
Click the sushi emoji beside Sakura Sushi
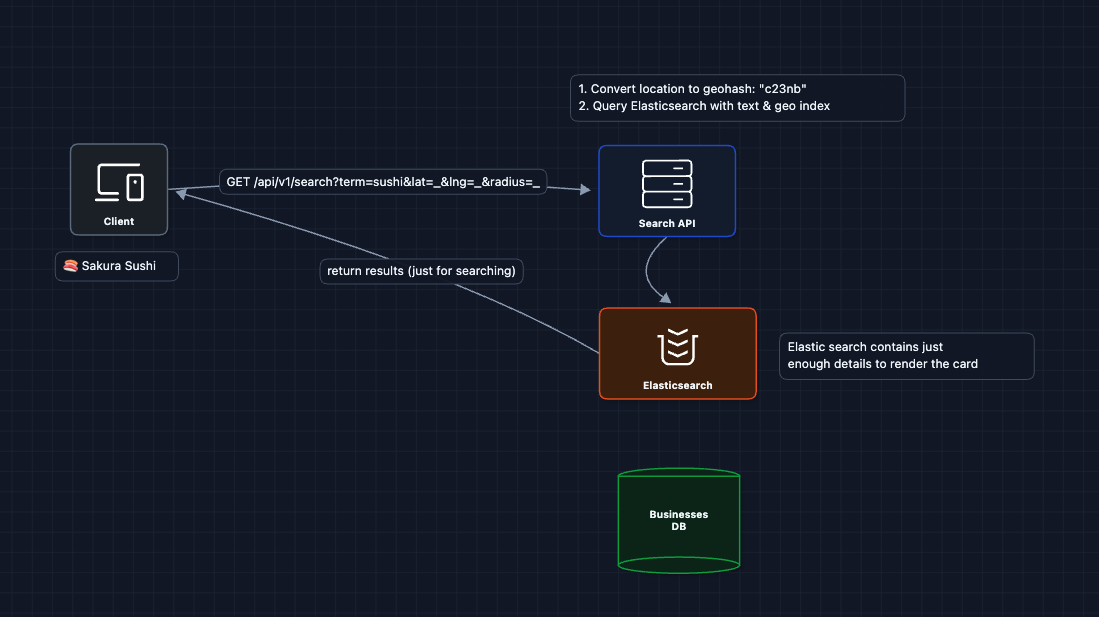70,266
